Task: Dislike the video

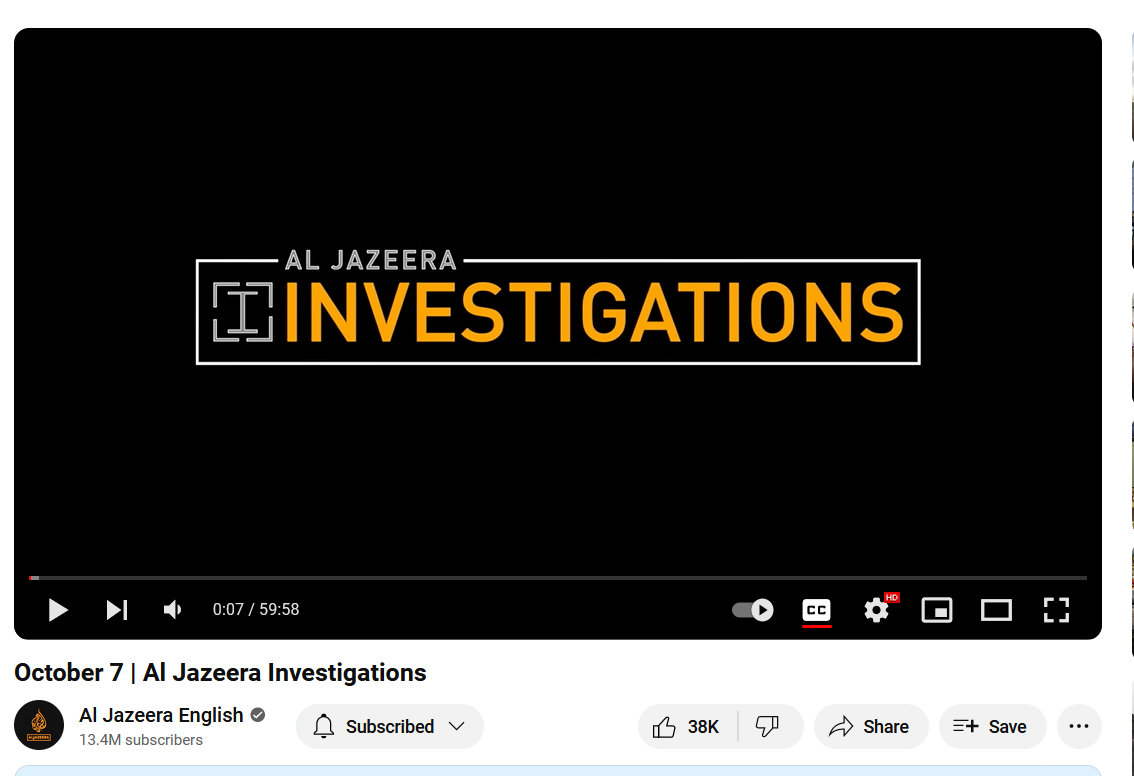Action: (768, 726)
